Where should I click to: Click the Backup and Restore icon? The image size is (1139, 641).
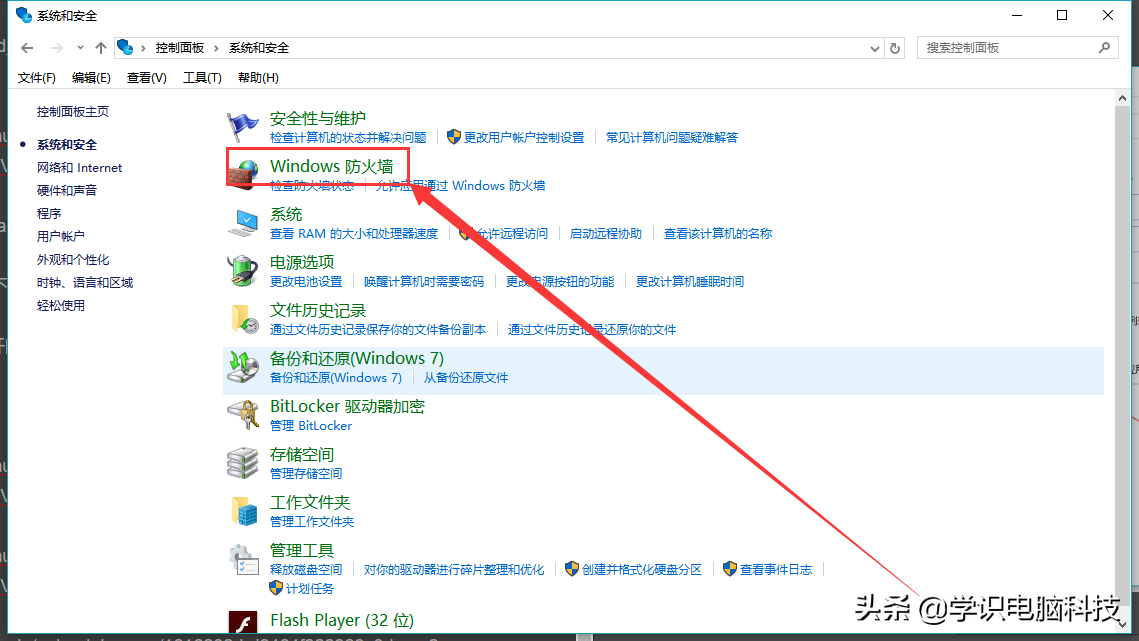pos(243,367)
